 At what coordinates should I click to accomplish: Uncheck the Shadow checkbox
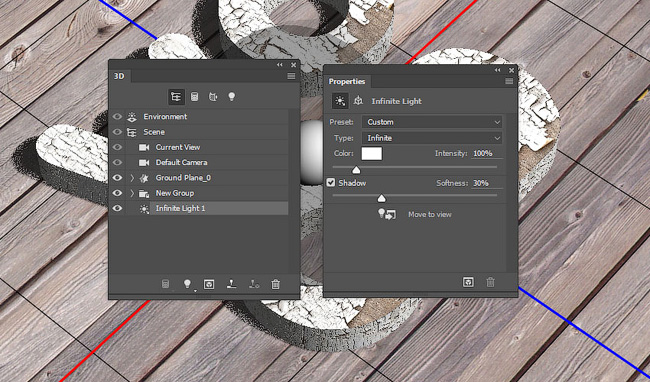pos(330,182)
